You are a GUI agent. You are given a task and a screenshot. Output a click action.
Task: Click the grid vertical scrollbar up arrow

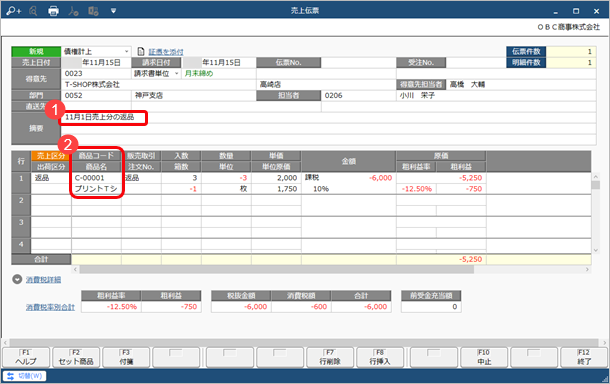(x=595, y=177)
